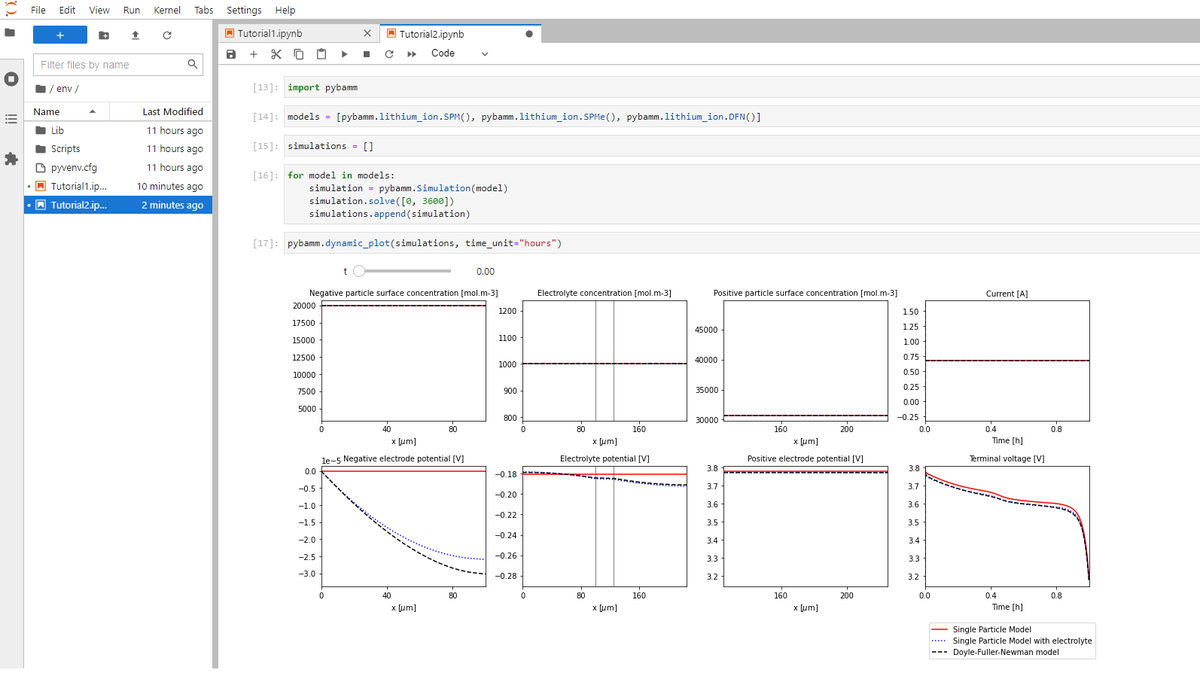The height and width of the screenshot is (679, 1200).
Task: Click the Negative electrode potential plot
Action: [403, 525]
